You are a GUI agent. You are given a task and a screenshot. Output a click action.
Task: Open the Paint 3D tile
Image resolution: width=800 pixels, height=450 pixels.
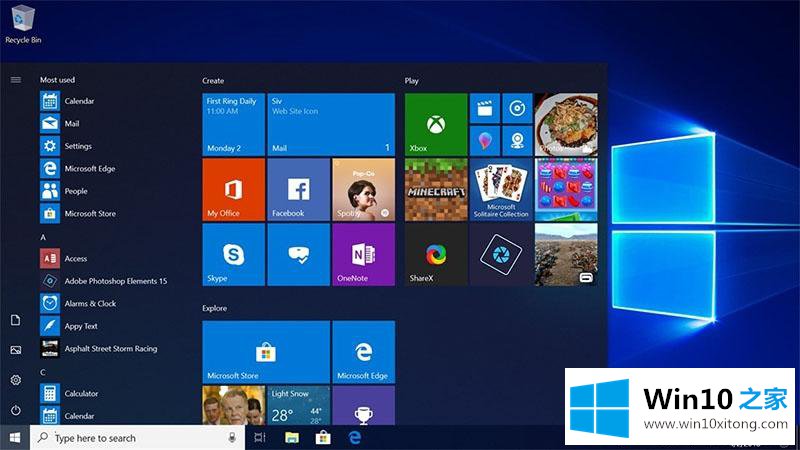pos(485,141)
